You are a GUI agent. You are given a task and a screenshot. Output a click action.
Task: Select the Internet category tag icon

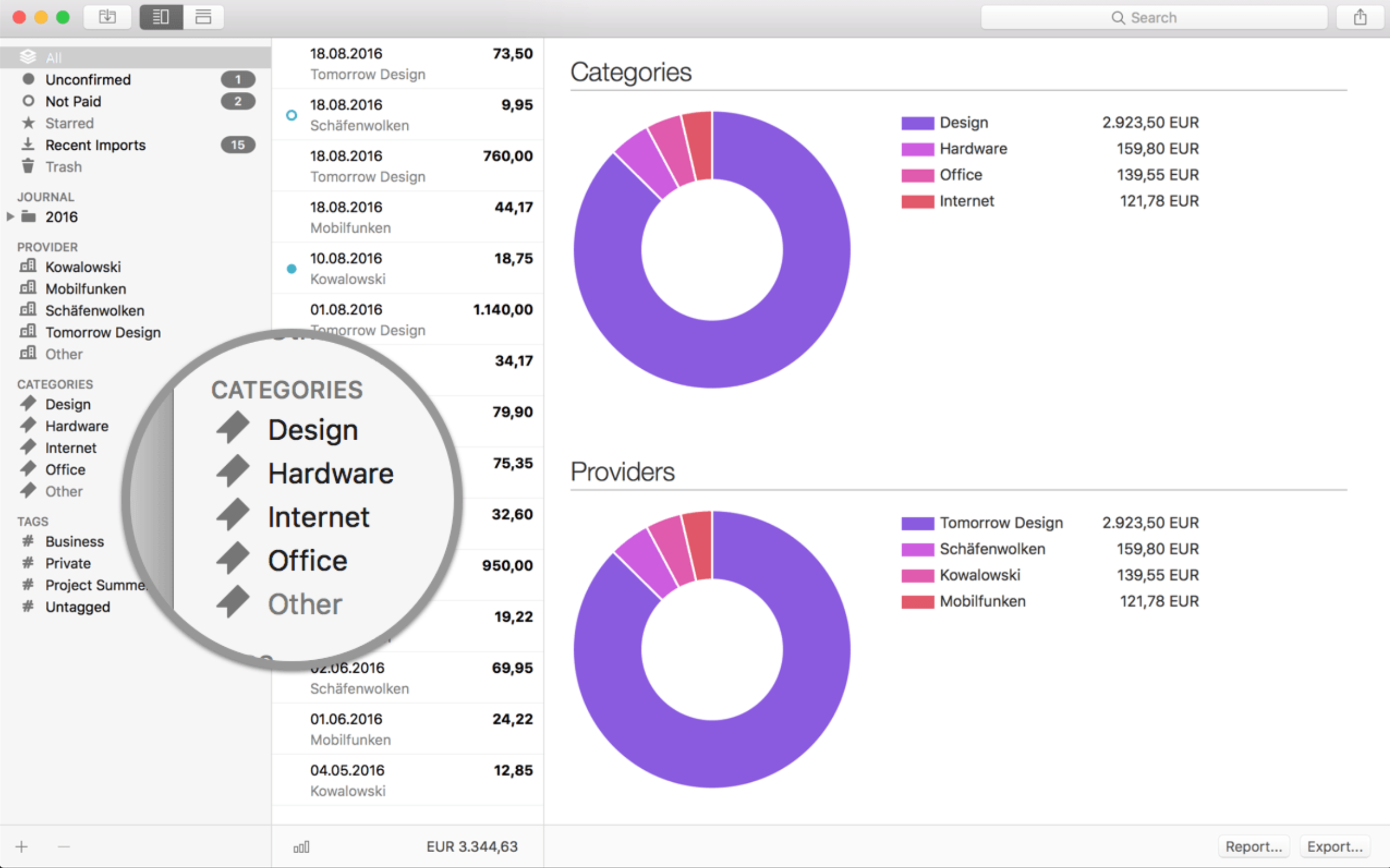(28, 447)
